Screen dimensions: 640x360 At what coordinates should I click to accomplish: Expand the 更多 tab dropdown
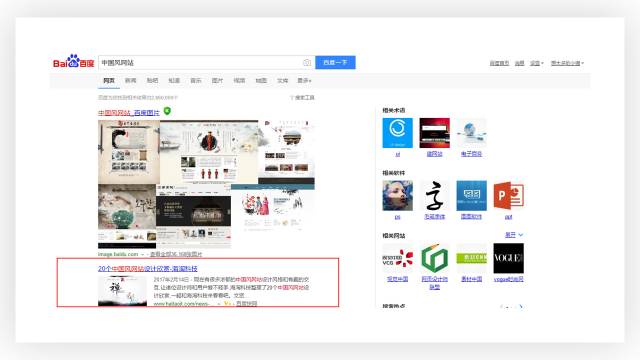point(304,80)
